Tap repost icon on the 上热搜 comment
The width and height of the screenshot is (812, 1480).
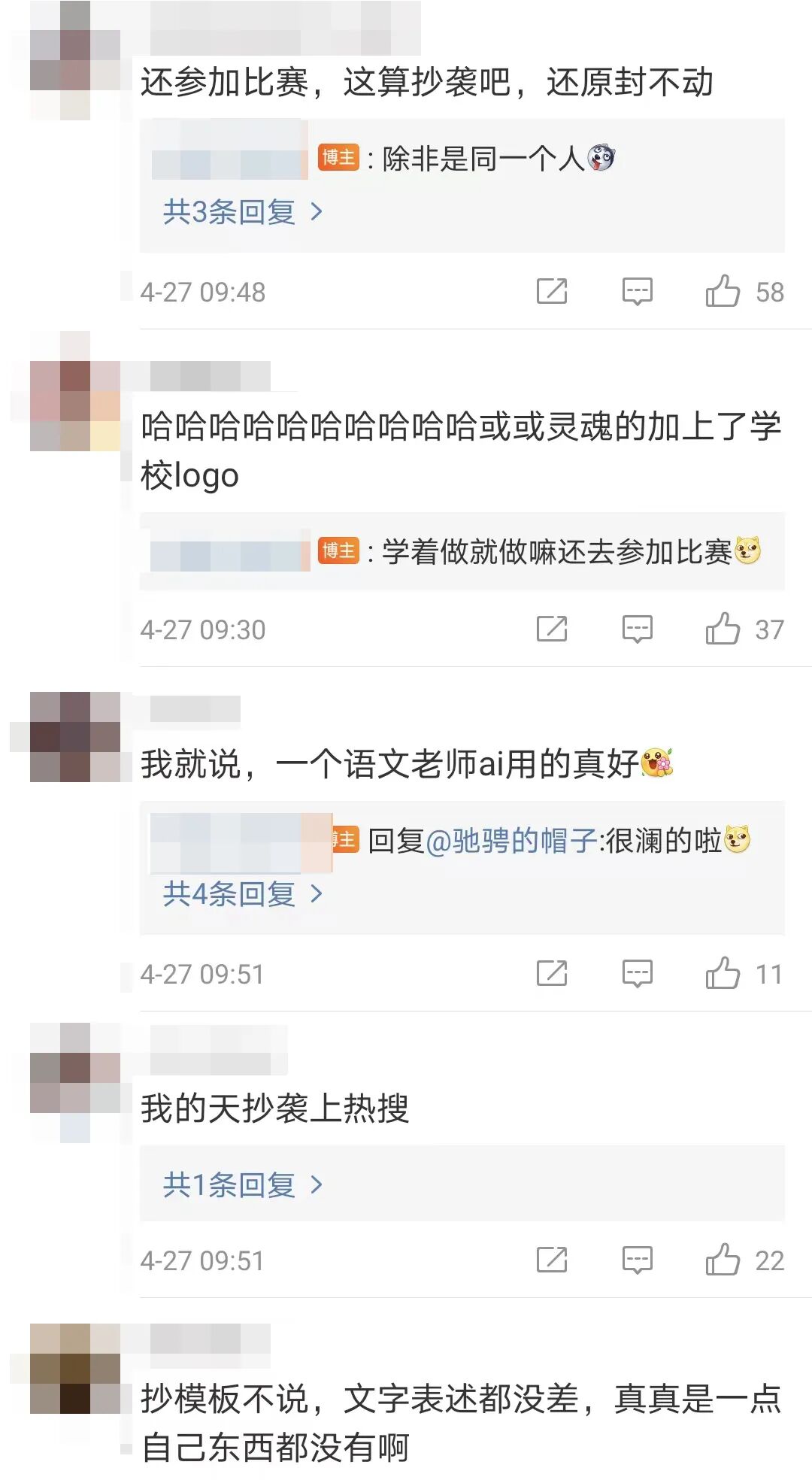pyautogui.click(x=552, y=1260)
